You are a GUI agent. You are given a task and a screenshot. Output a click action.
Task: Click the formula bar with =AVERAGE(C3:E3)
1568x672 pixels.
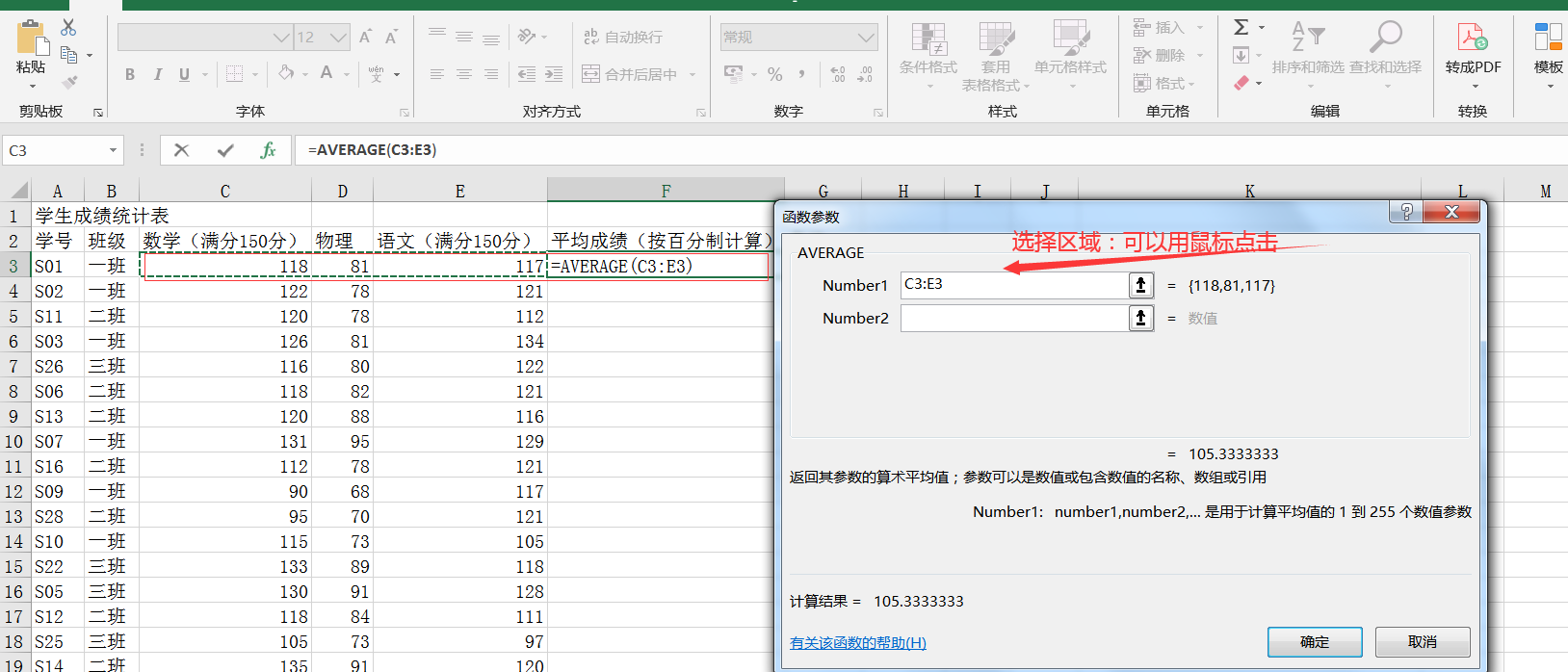930,150
